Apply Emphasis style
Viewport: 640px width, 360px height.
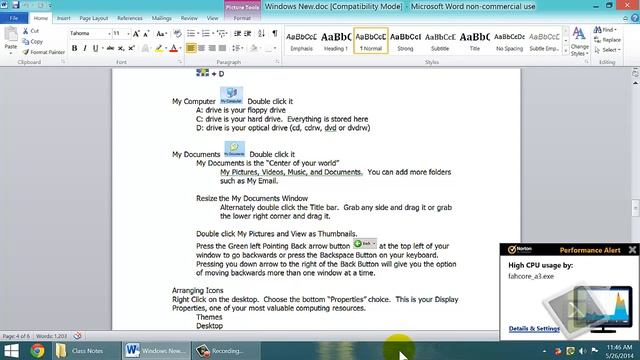[x=301, y=41]
